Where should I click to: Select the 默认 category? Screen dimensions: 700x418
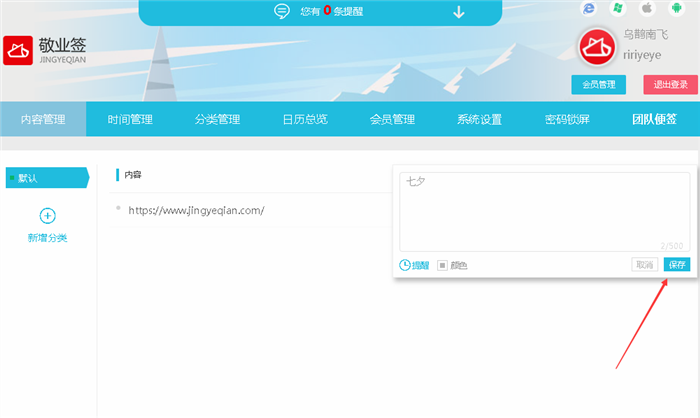47,178
